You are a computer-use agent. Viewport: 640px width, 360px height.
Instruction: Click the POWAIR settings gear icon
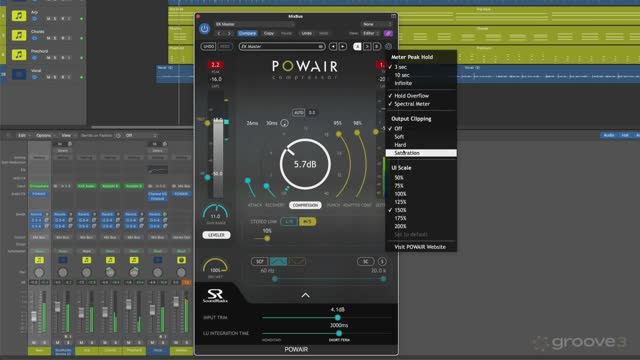(x=388, y=47)
